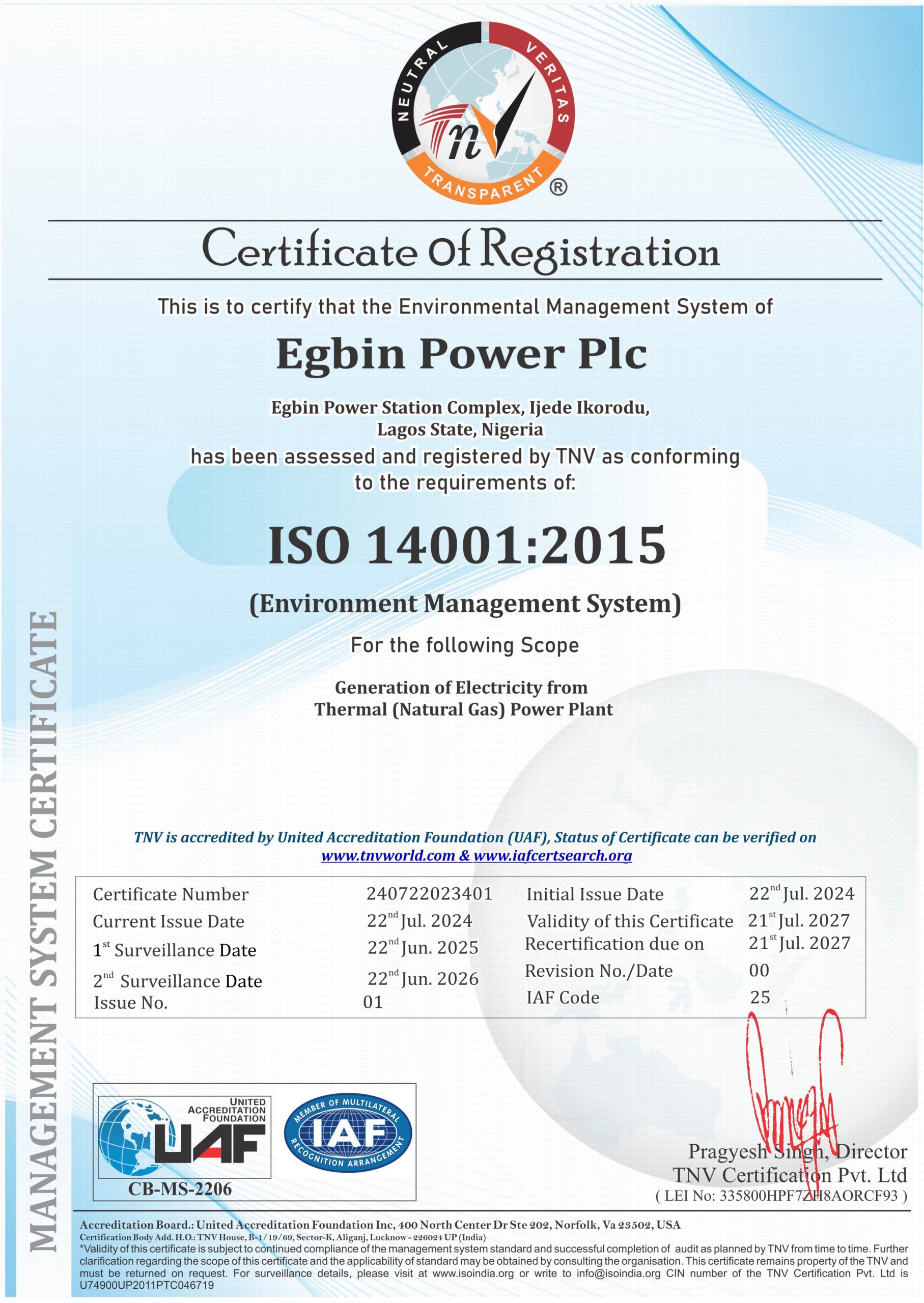Click certificate number 240722023401
The image size is (924, 1303).
point(430,893)
